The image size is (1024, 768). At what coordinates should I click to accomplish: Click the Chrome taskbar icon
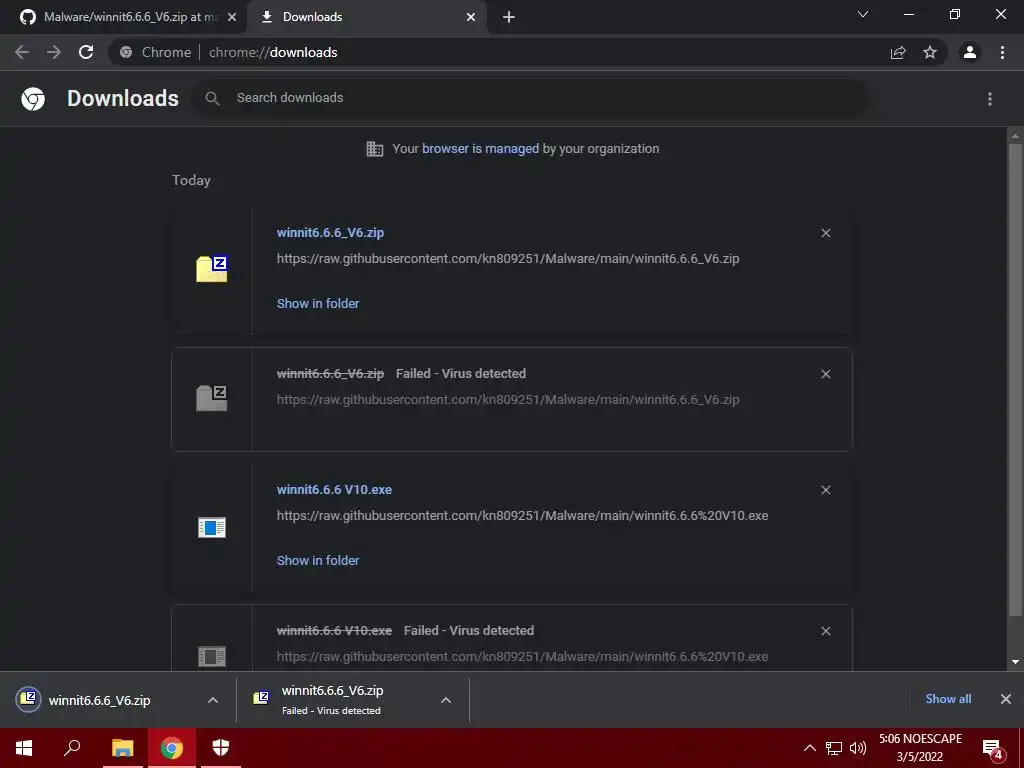pyautogui.click(x=171, y=748)
